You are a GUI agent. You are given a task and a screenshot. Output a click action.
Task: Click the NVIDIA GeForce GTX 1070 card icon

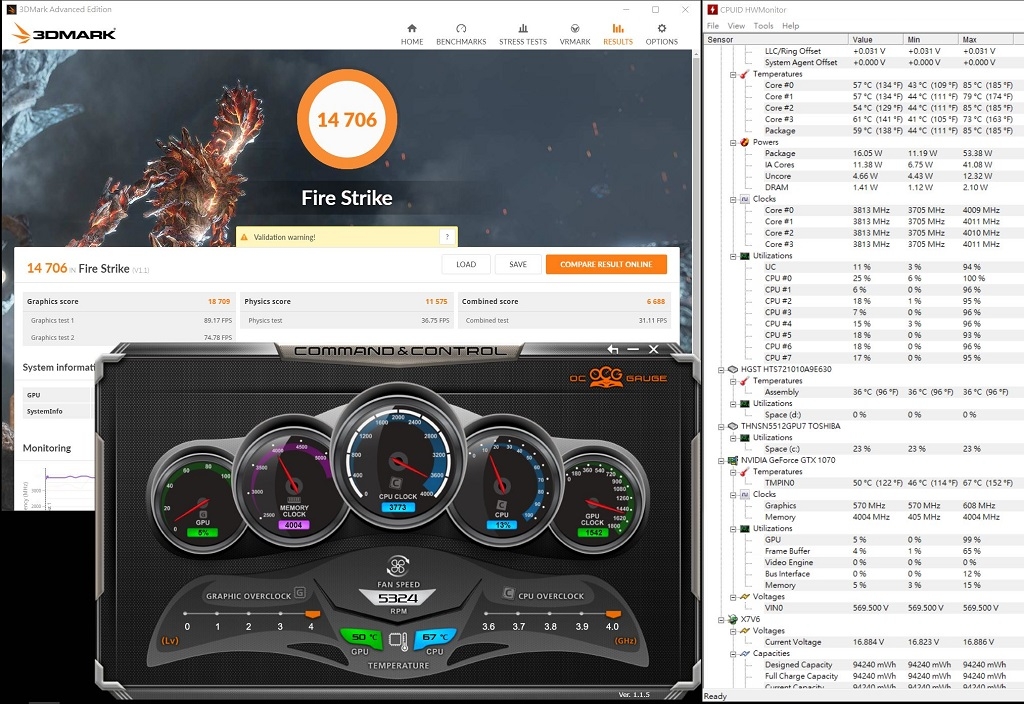[733, 460]
